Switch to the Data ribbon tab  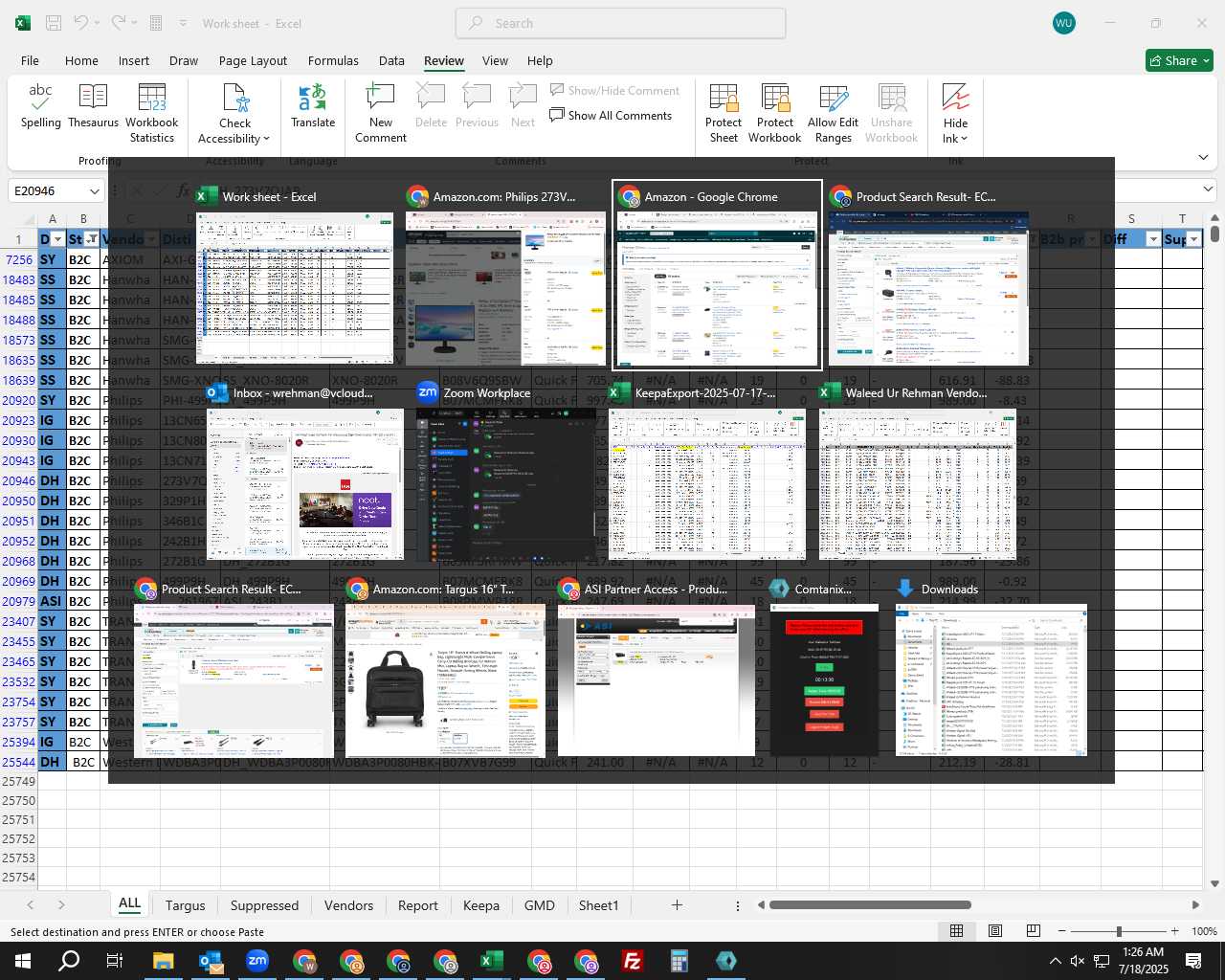[x=391, y=60]
